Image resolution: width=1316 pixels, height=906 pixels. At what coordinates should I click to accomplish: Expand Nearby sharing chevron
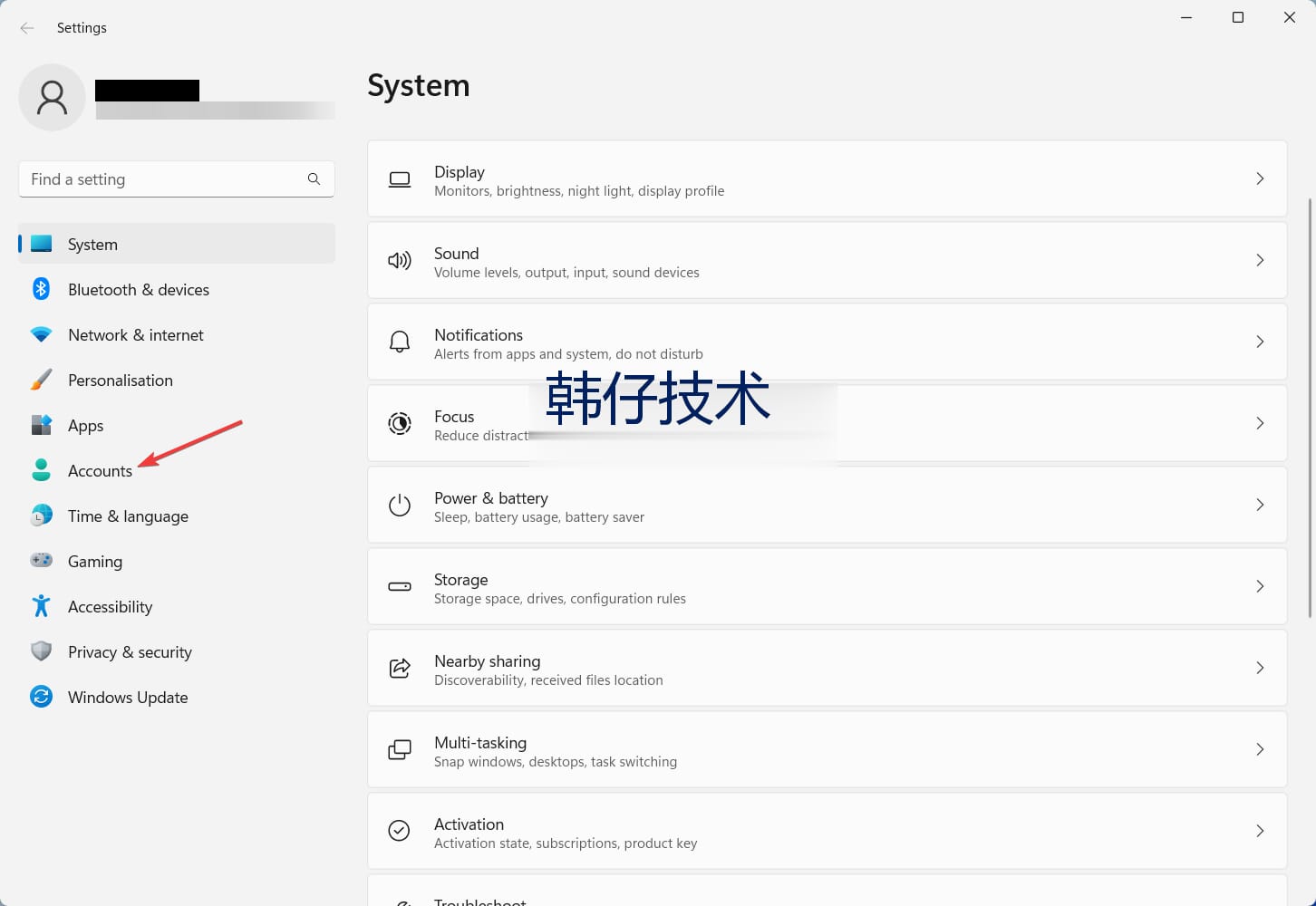click(1260, 668)
